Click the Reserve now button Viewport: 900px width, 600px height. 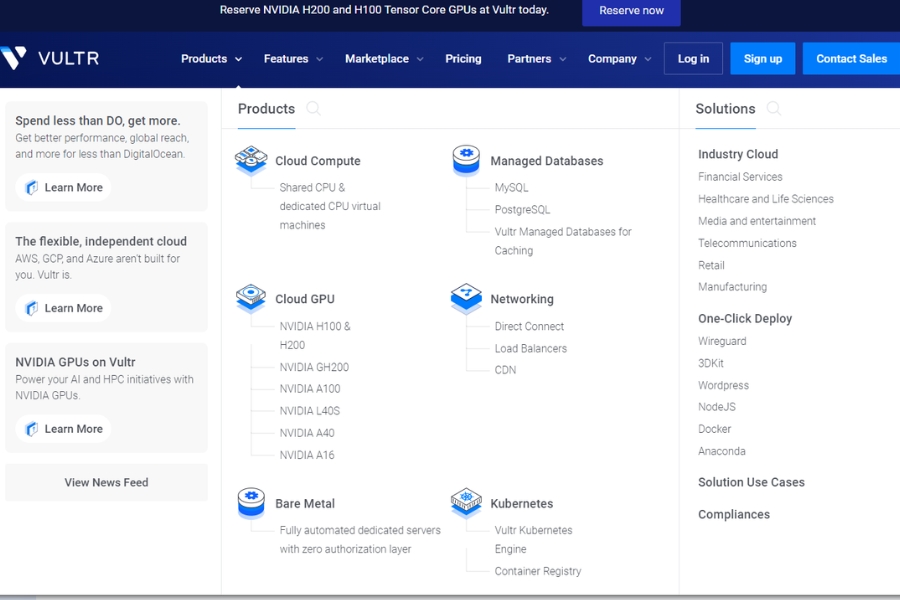click(631, 11)
